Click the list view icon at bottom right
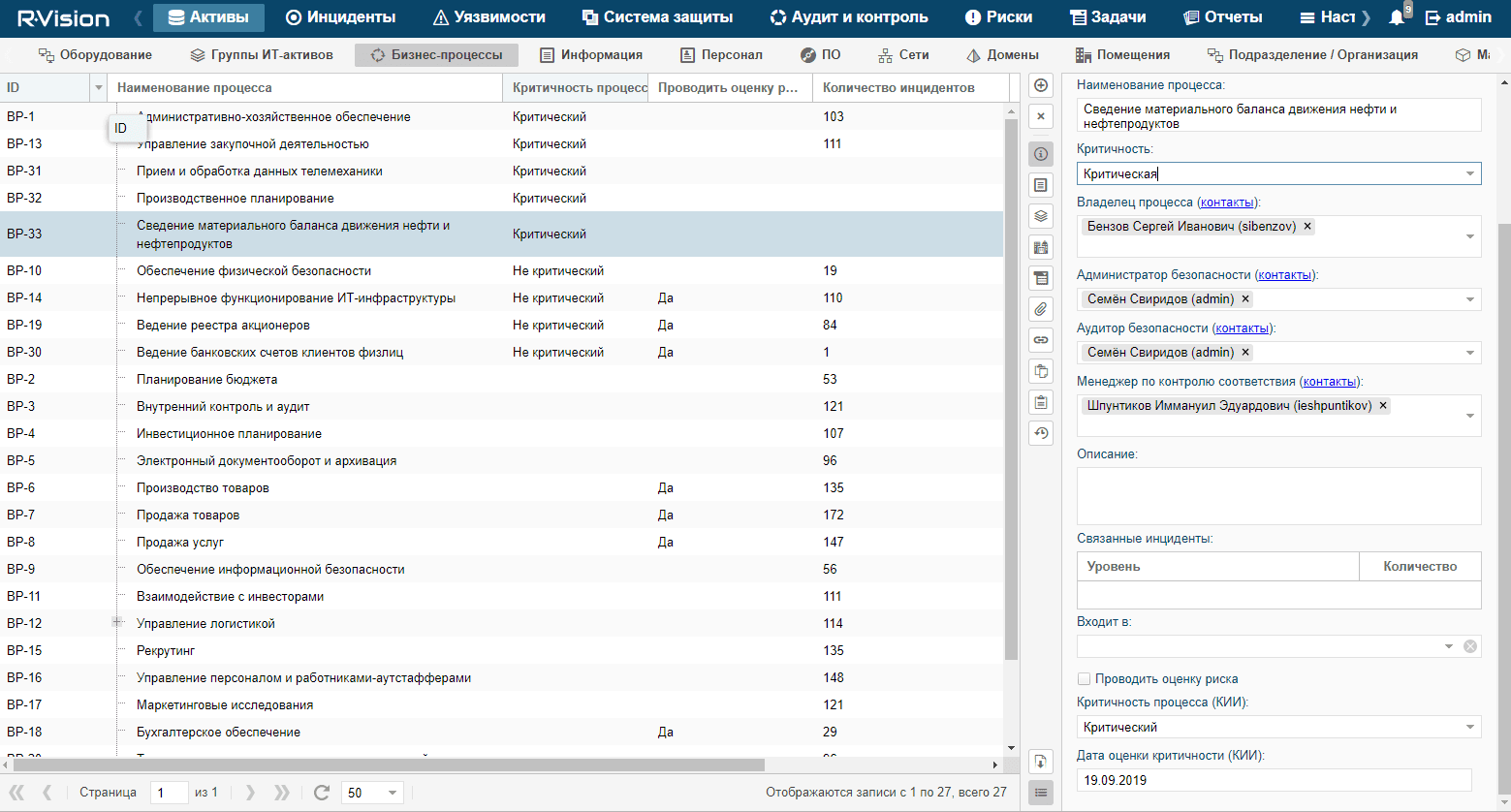Image resolution: width=1511 pixels, height=812 pixels. pyautogui.click(x=1041, y=793)
